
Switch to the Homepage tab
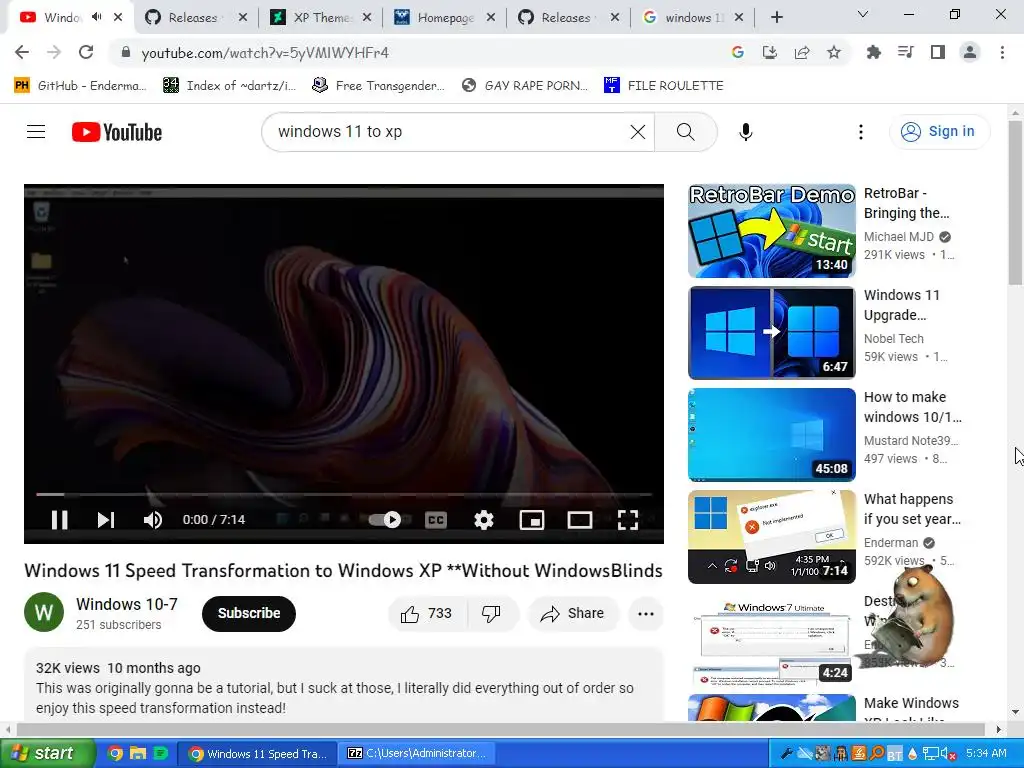pos(444,18)
